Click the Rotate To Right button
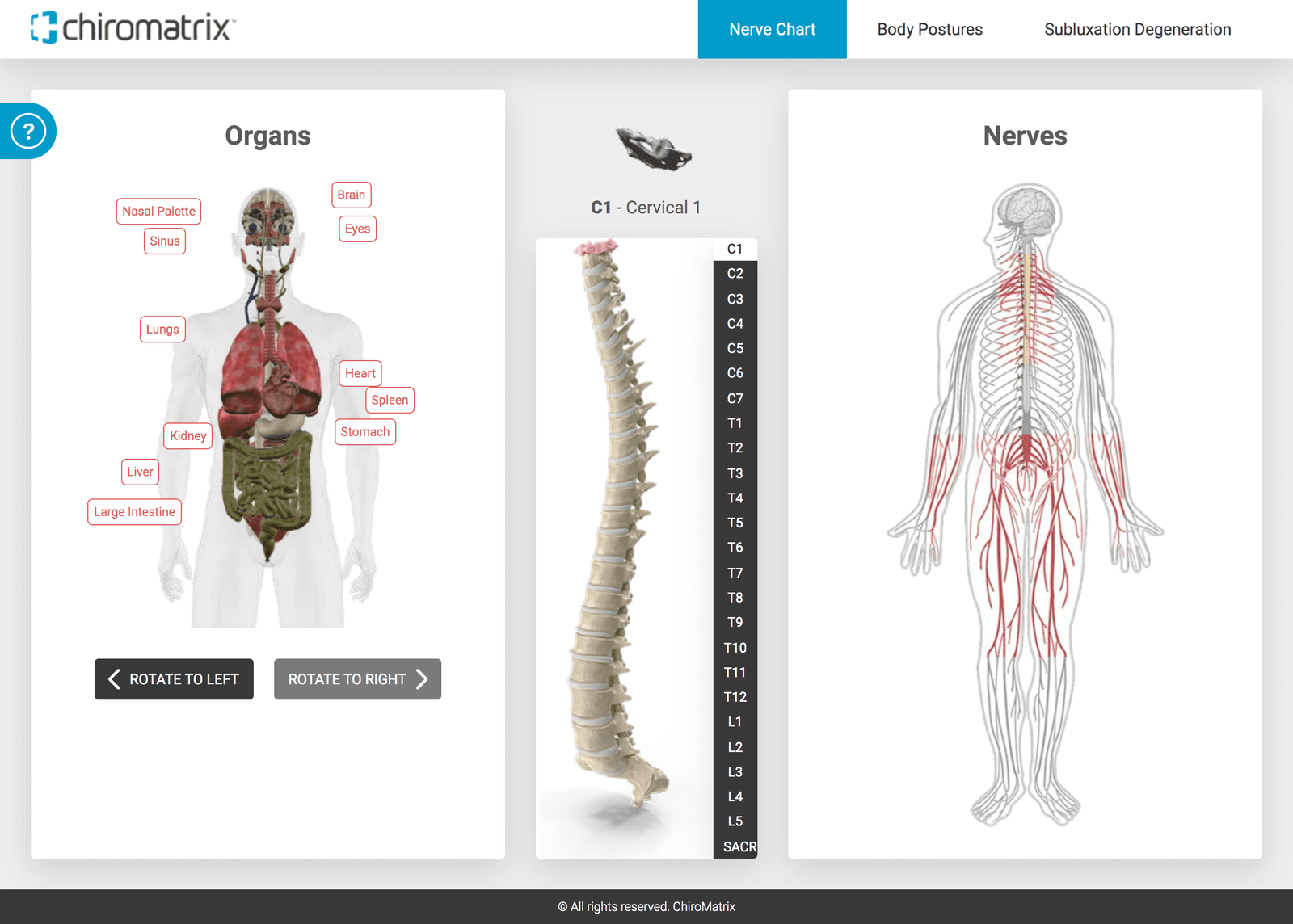The image size is (1293, 924). pos(357,679)
